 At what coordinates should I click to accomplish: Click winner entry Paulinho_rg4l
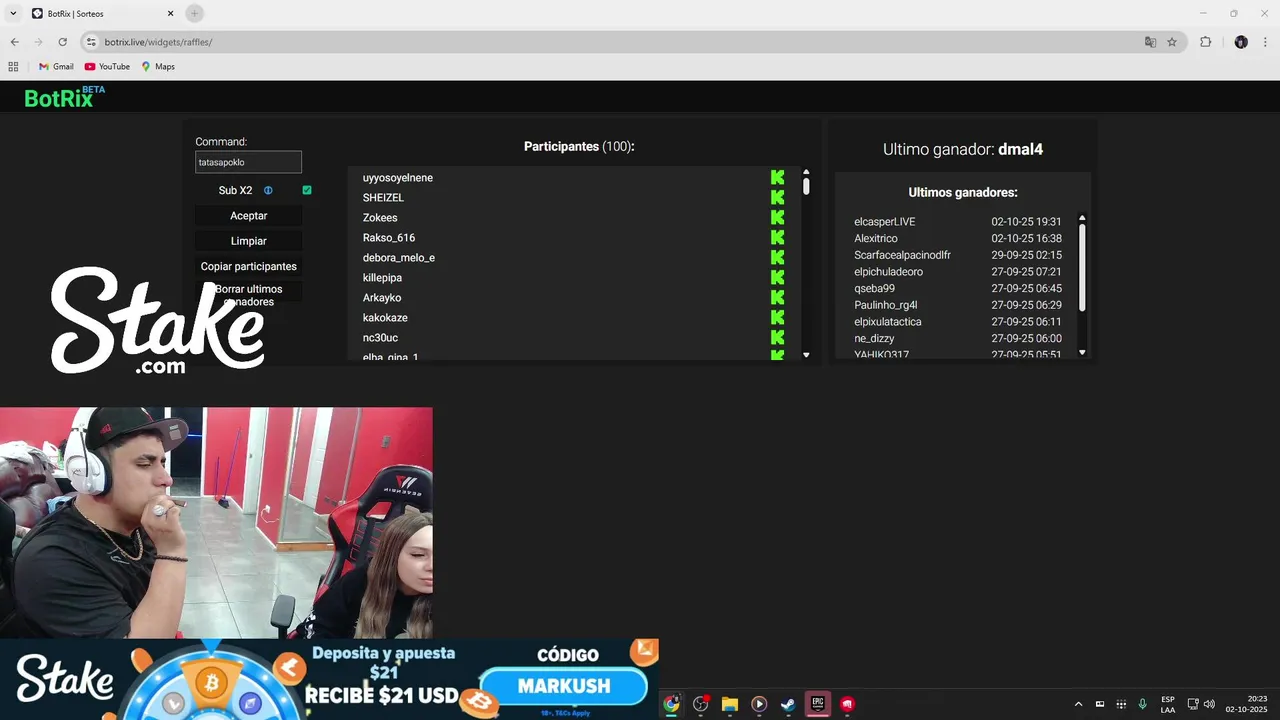[886, 305]
